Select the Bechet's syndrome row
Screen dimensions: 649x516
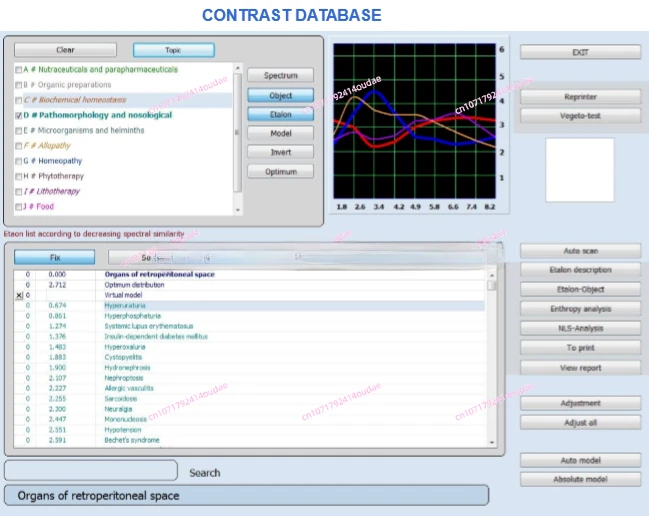pos(250,440)
